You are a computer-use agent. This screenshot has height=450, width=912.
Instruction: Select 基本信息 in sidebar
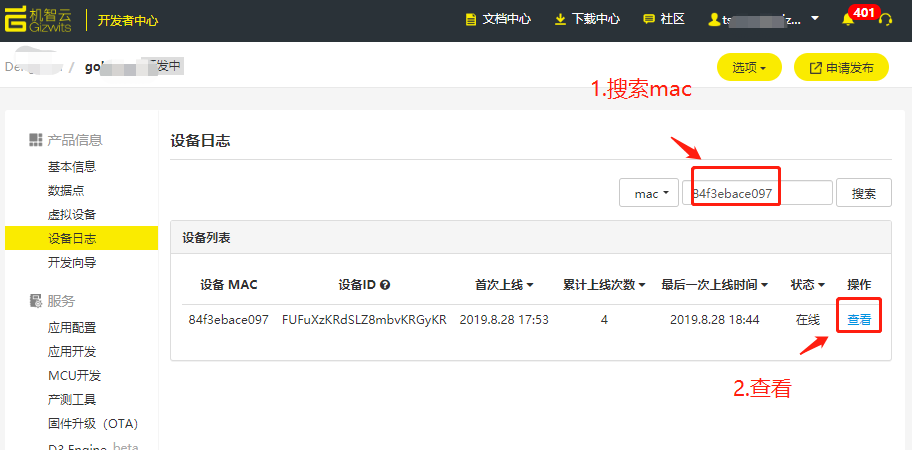click(72, 167)
